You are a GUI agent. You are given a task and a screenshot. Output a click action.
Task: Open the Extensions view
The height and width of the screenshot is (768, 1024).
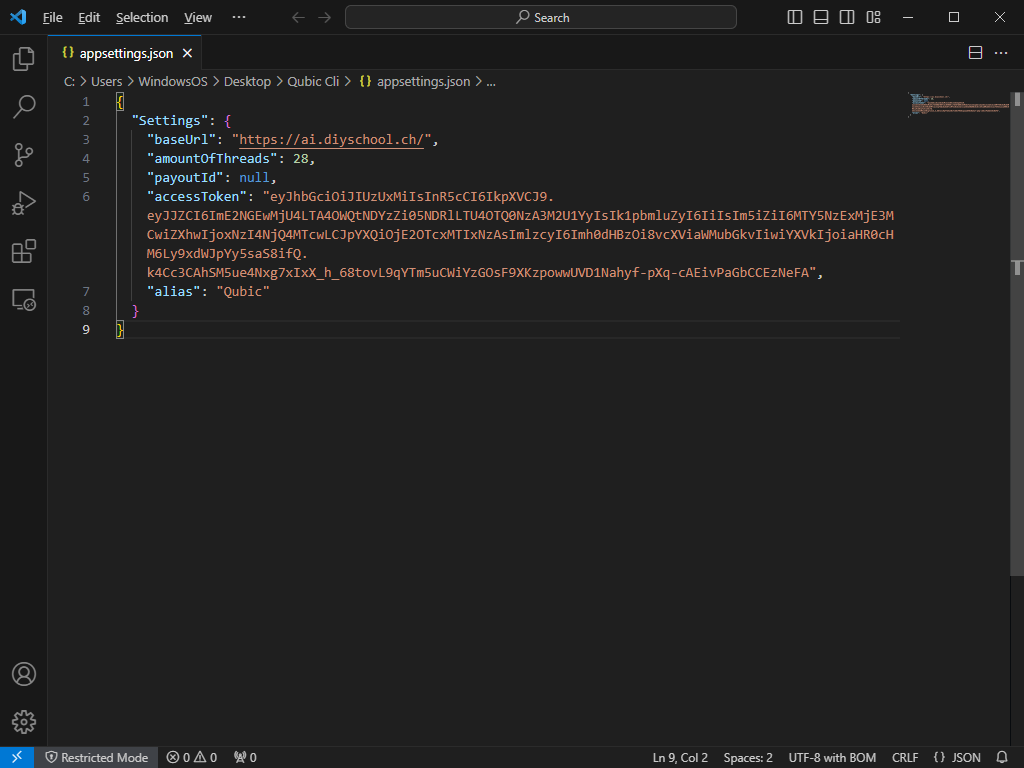tap(24, 251)
